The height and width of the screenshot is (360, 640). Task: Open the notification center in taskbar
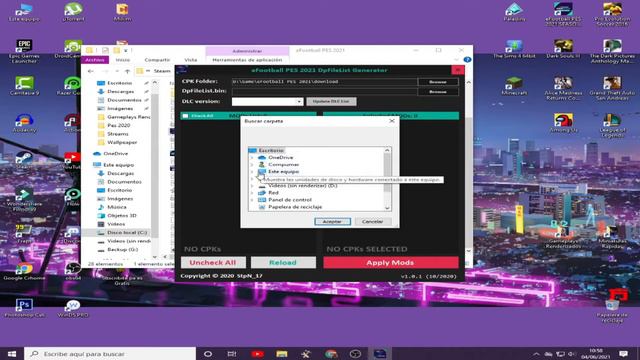623,353
